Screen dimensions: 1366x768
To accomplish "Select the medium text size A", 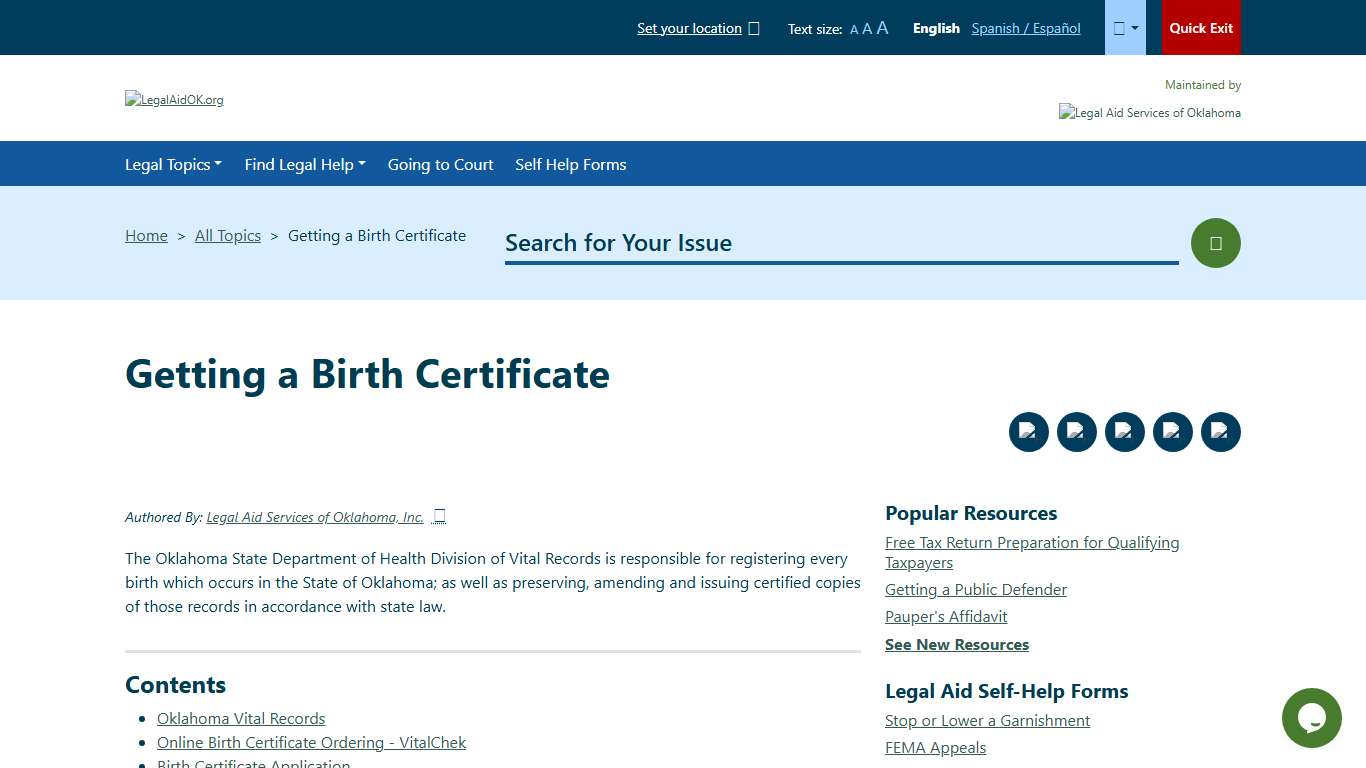I will (x=866, y=28).
